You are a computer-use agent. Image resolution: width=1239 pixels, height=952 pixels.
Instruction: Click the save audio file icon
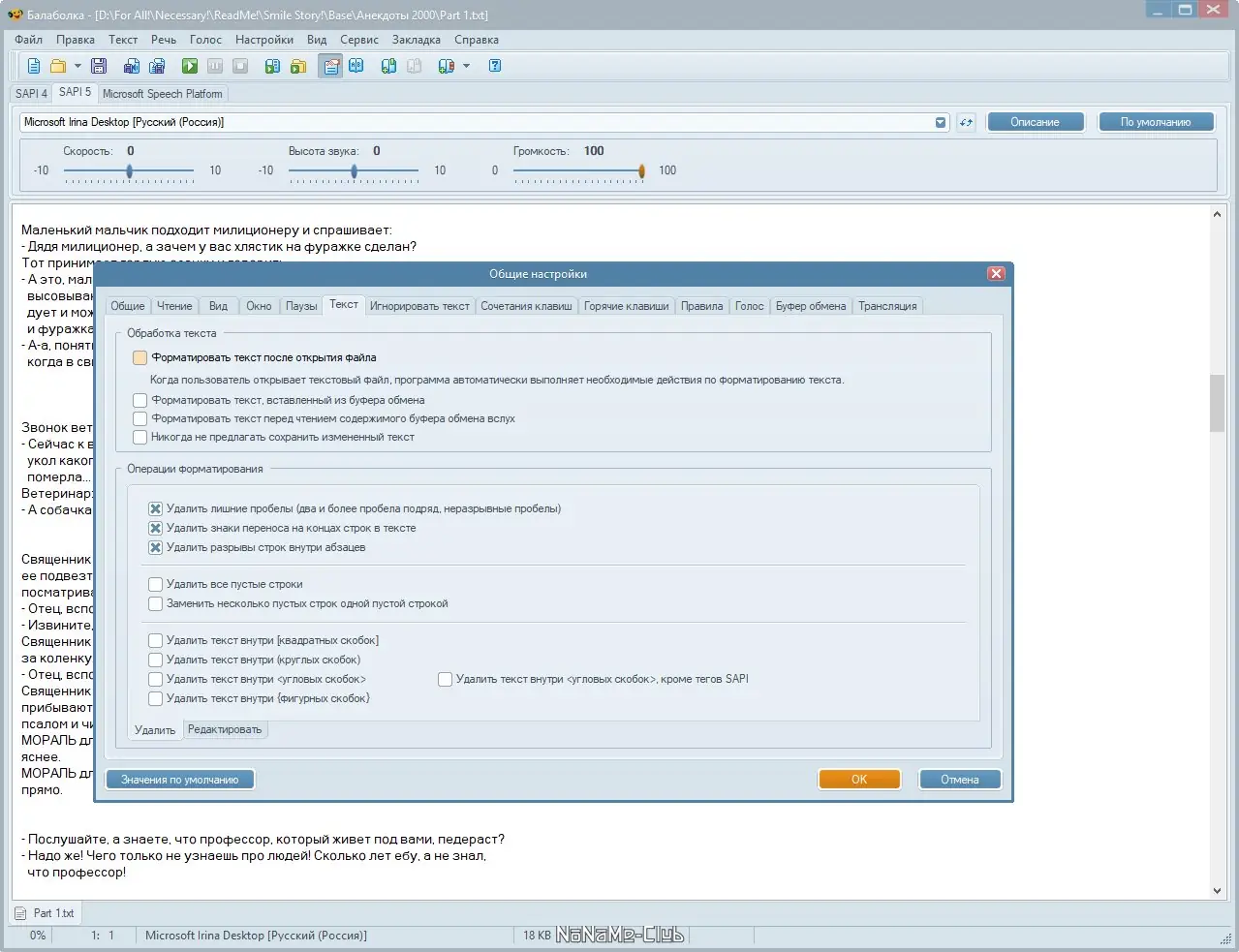pos(132,66)
